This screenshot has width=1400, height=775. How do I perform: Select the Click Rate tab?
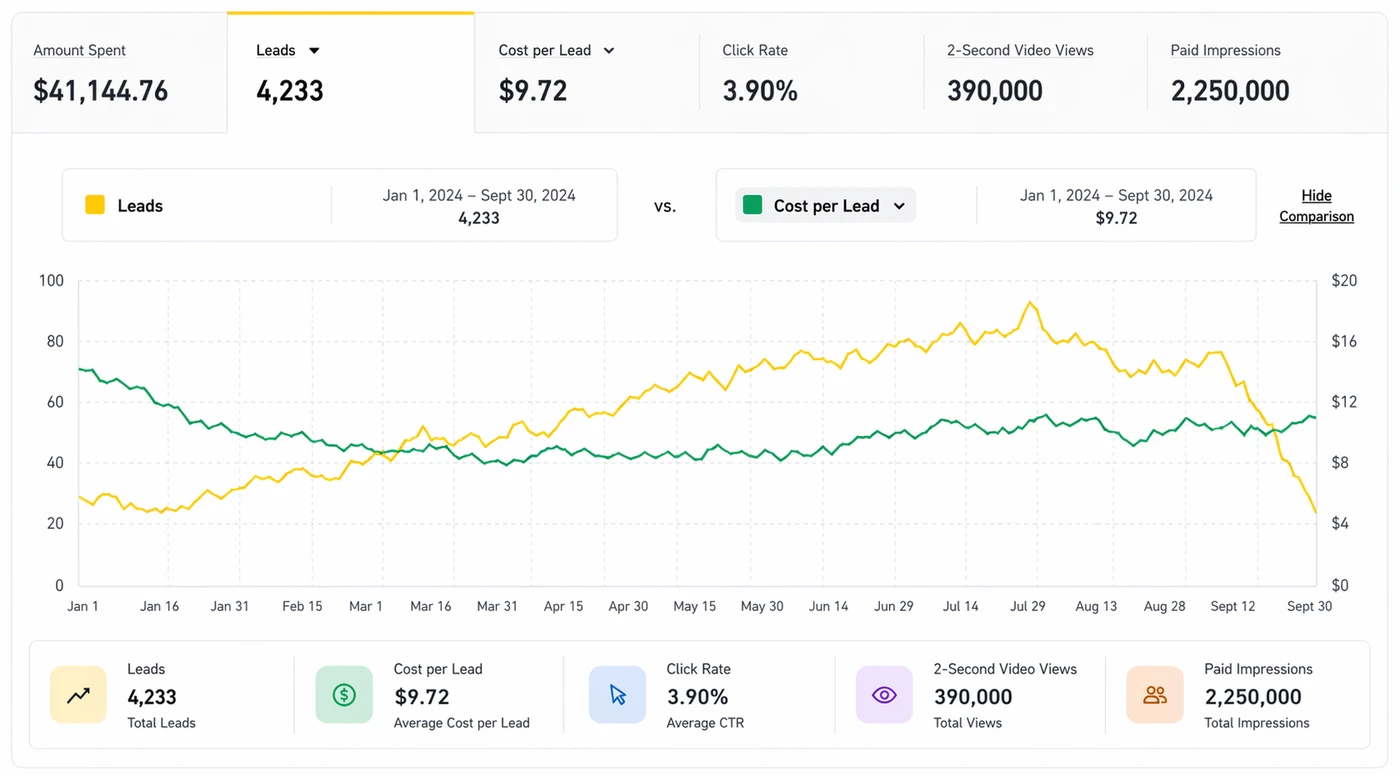(812, 73)
